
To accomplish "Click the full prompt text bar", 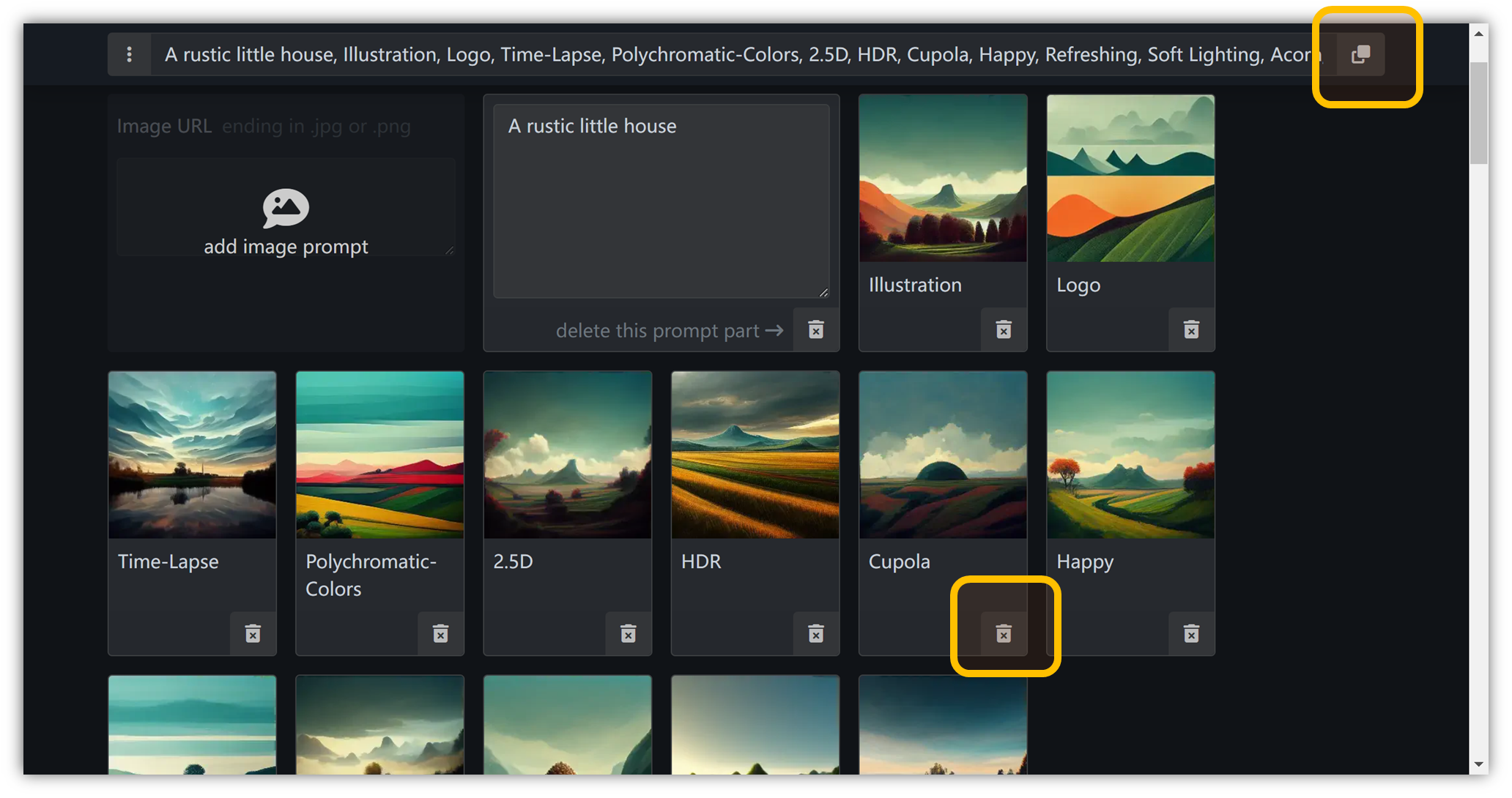I will [x=733, y=54].
